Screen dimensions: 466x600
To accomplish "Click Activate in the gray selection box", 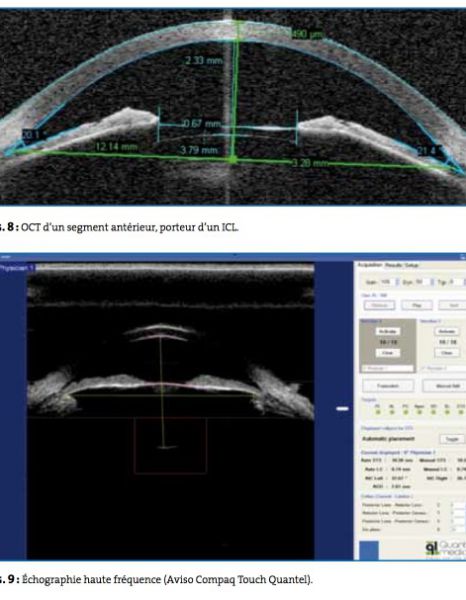I will pos(388,331).
